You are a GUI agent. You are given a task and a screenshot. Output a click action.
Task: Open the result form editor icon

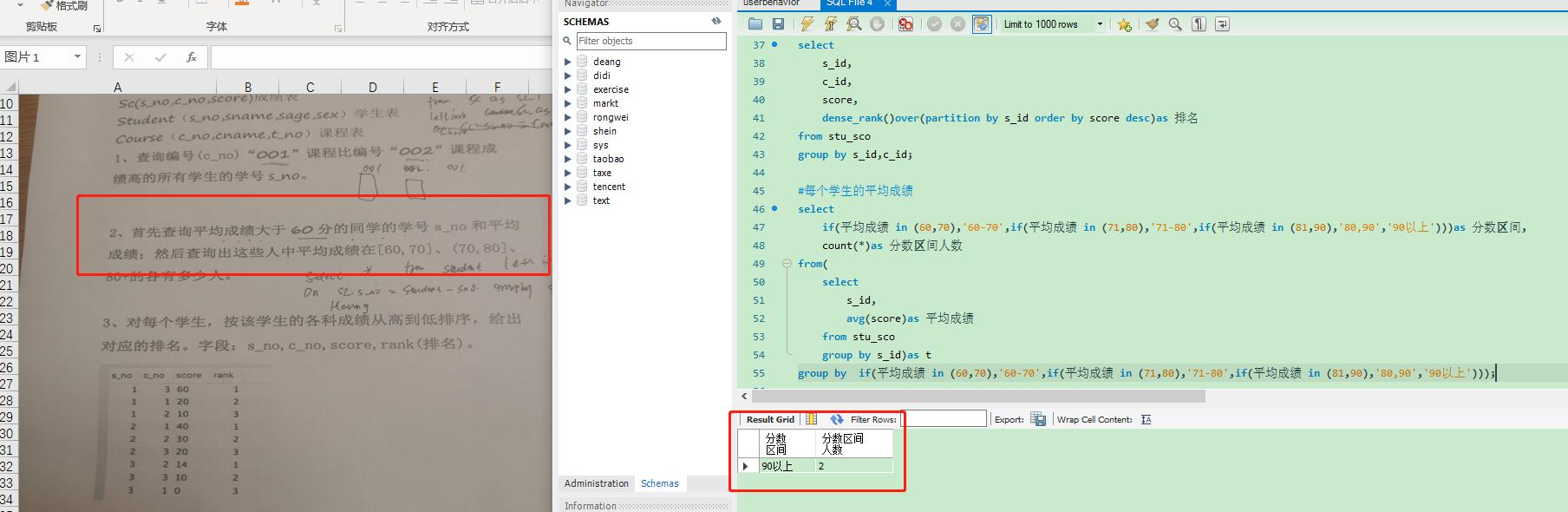811,419
